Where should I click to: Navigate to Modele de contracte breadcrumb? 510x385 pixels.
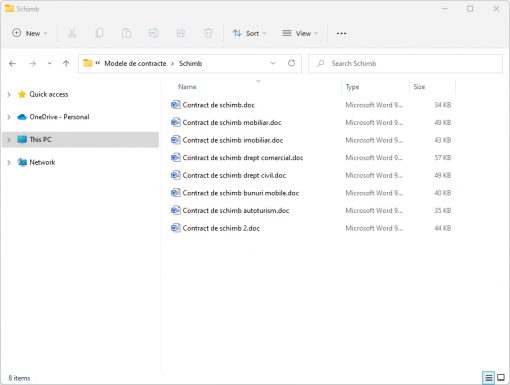[x=135, y=63]
